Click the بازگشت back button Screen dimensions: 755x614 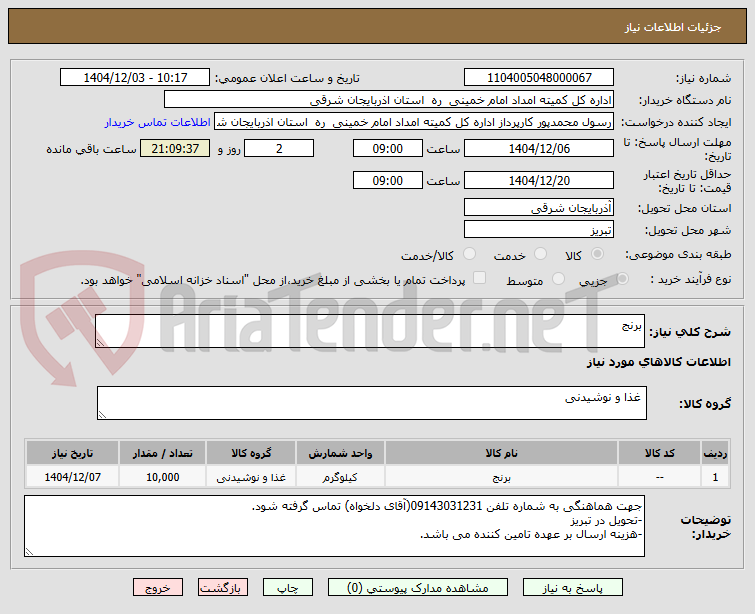tap(222, 588)
